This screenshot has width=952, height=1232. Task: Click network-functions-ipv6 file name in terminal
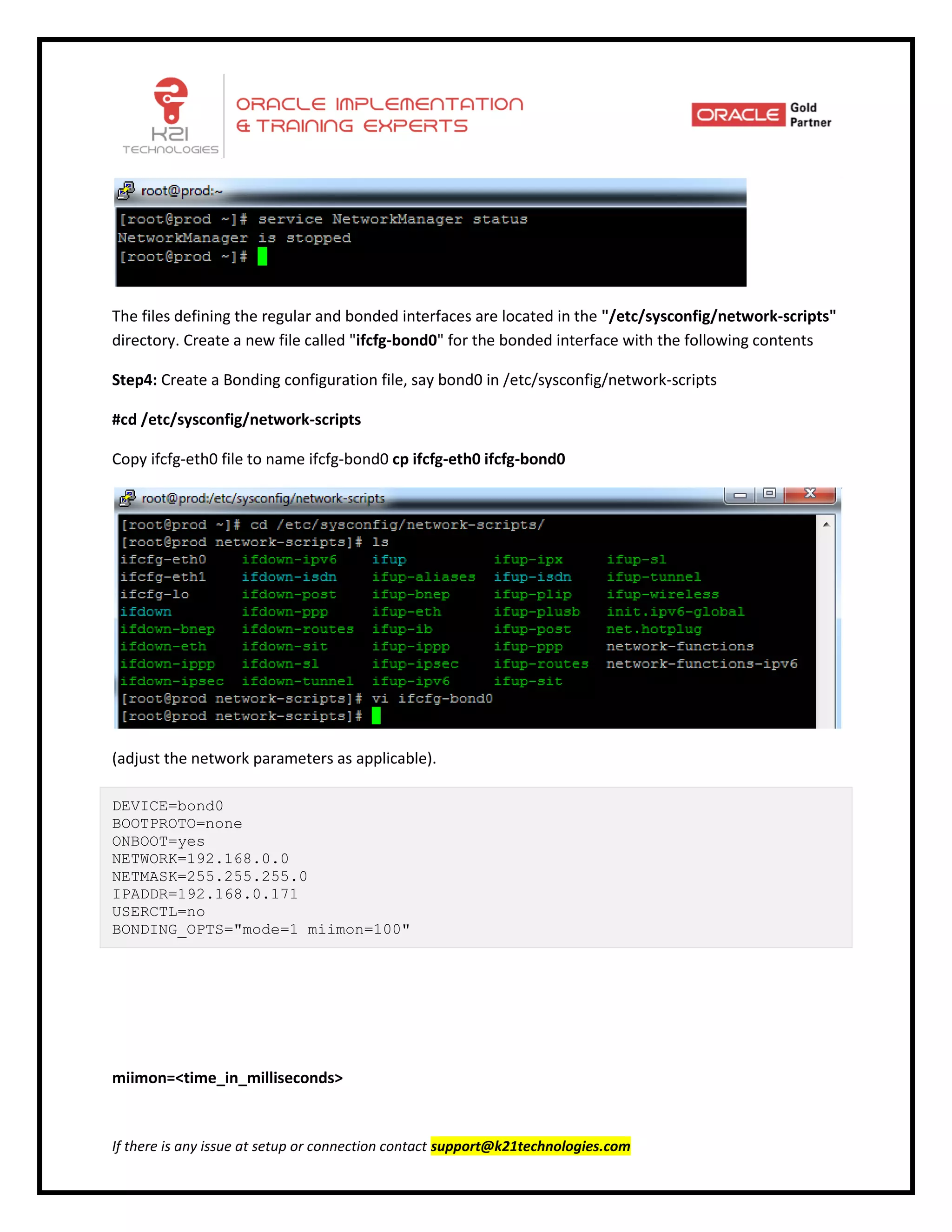click(701, 664)
